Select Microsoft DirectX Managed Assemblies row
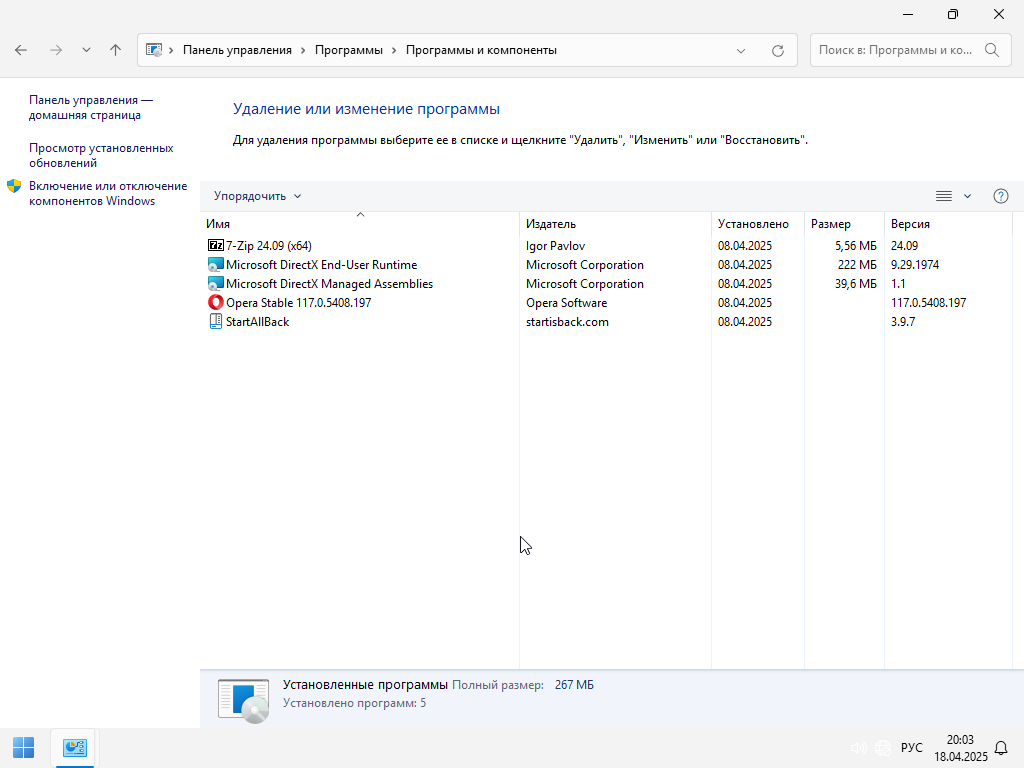Viewport: 1024px width, 768px height. 329,284
